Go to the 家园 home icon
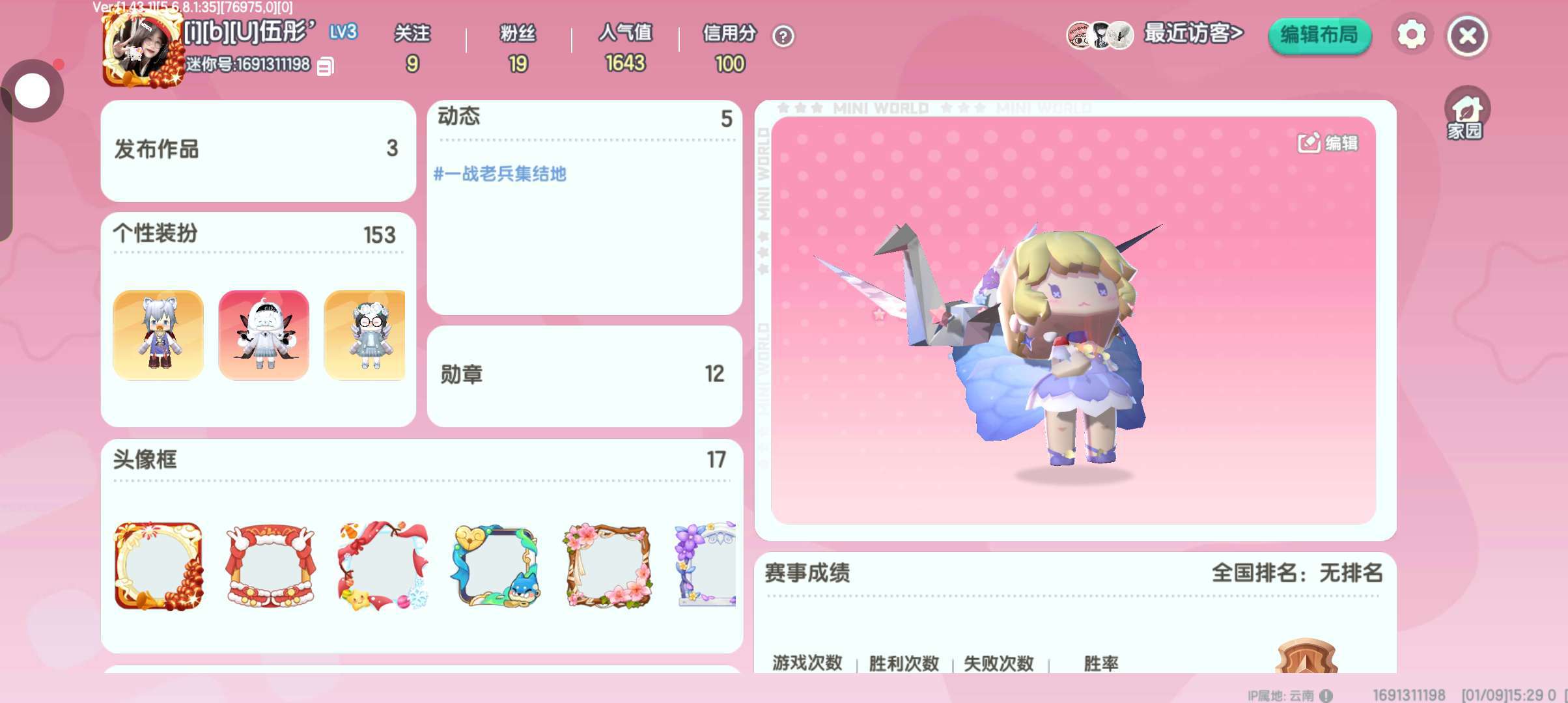This screenshot has width=1568, height=703. click(x=1466, y=114)
